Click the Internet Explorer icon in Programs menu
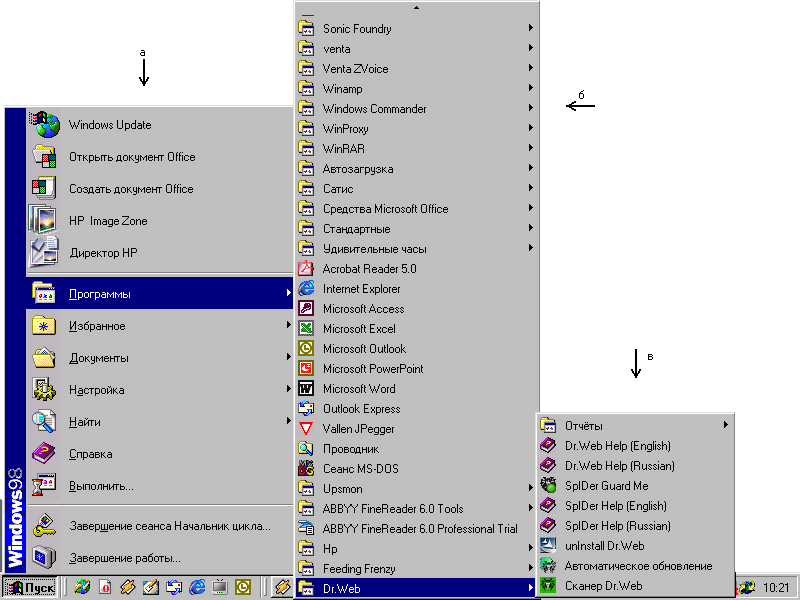 coord(306,288)
